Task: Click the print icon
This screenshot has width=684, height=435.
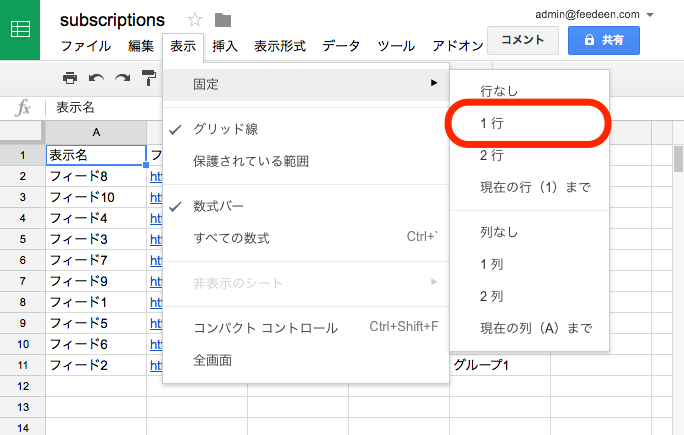Action: point(70,78)
